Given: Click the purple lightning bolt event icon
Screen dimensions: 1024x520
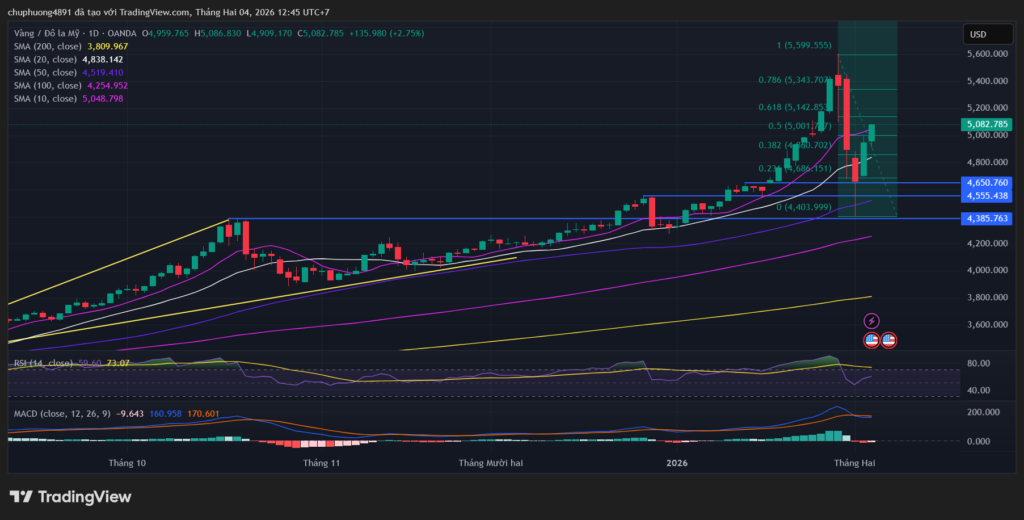Looking at the screenshot, I should (871, 321).
